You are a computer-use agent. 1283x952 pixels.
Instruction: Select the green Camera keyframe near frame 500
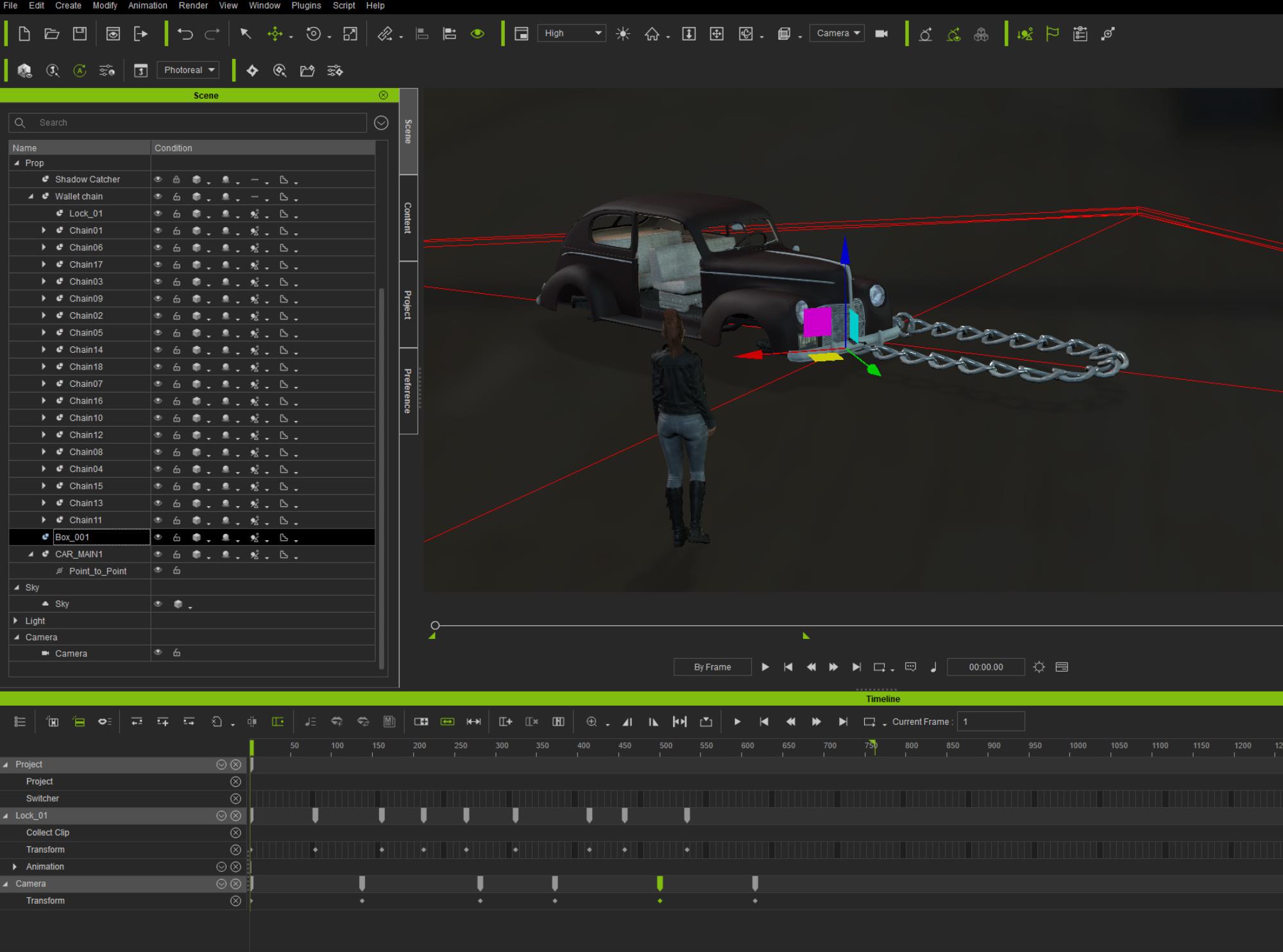(x=659, y=884)
